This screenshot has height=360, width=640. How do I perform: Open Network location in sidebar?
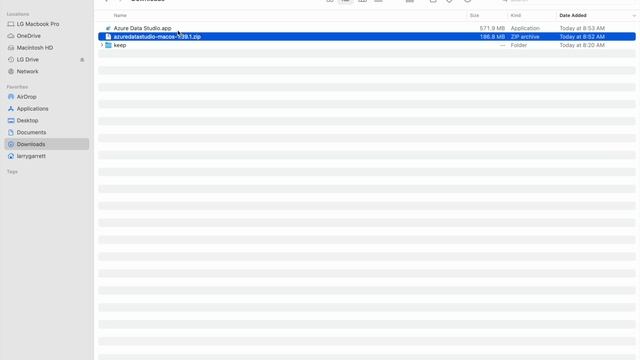(27, 71)
